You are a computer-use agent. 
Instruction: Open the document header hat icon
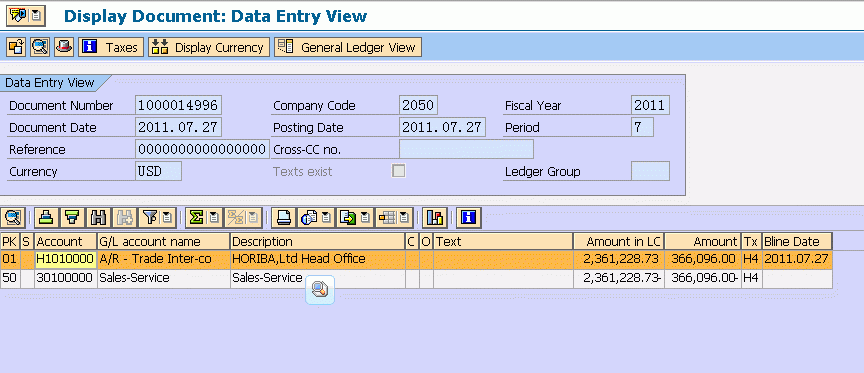tap(64, 47)
